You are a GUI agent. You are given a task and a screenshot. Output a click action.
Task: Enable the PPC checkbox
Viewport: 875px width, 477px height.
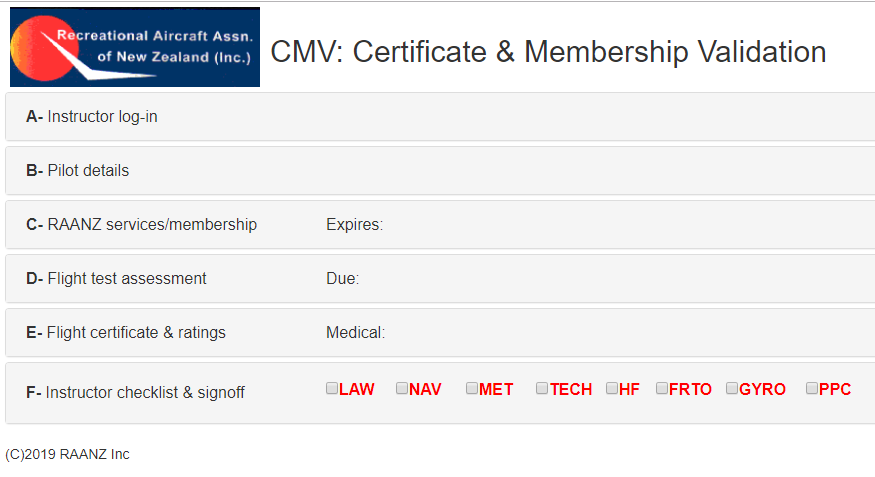[x=812, y=388]
